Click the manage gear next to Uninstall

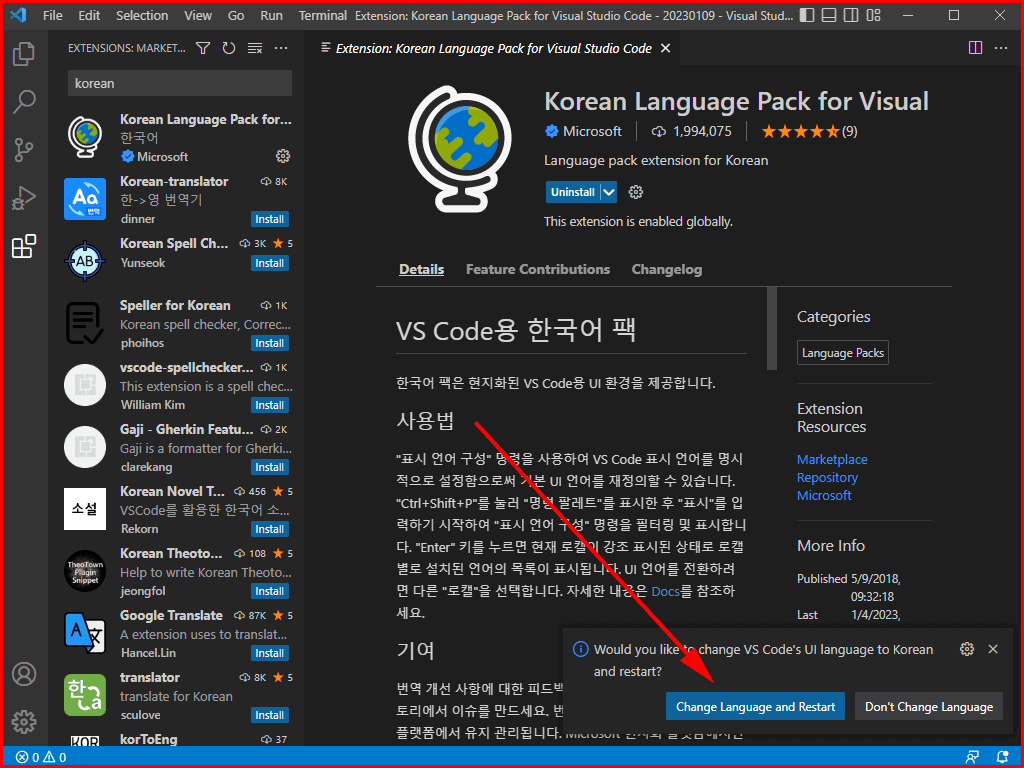pos(635,192)
